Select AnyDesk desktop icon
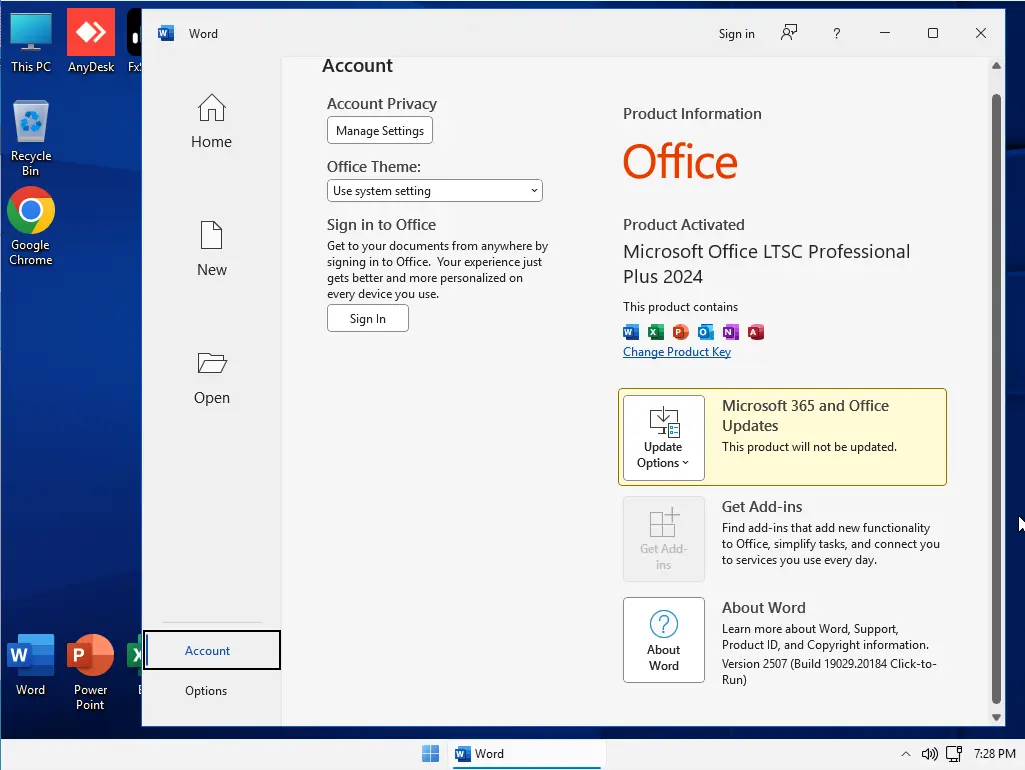Screen dimensions: 1025x770 91,41
